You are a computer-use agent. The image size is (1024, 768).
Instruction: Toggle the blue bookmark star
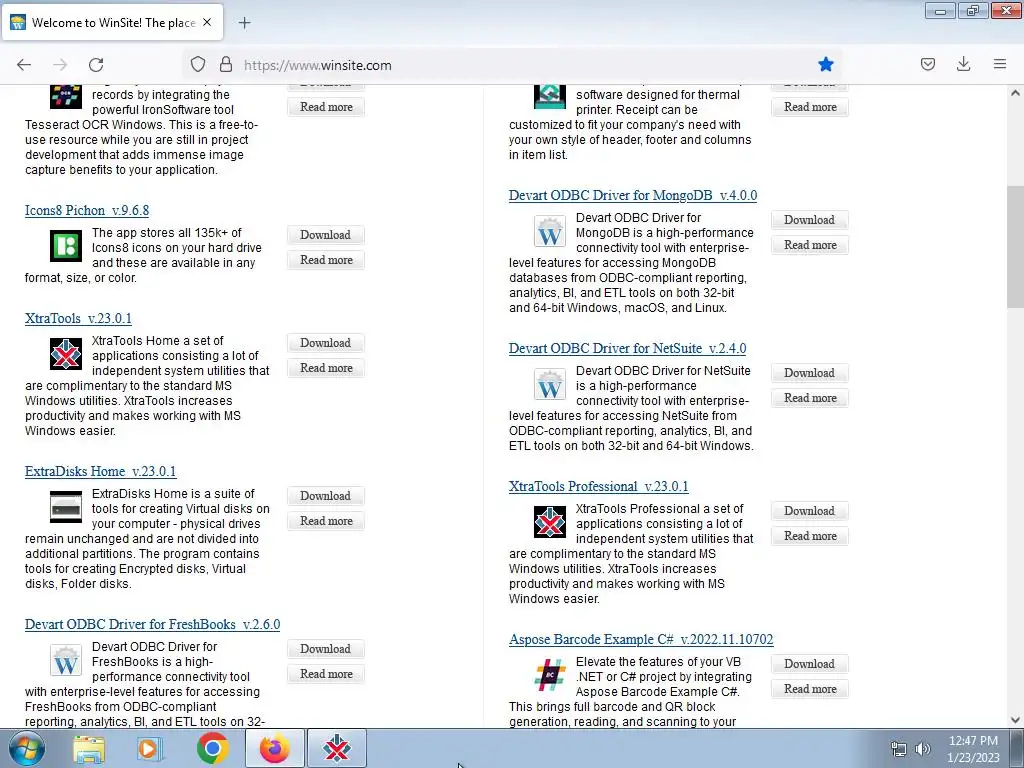coord(825,64)
